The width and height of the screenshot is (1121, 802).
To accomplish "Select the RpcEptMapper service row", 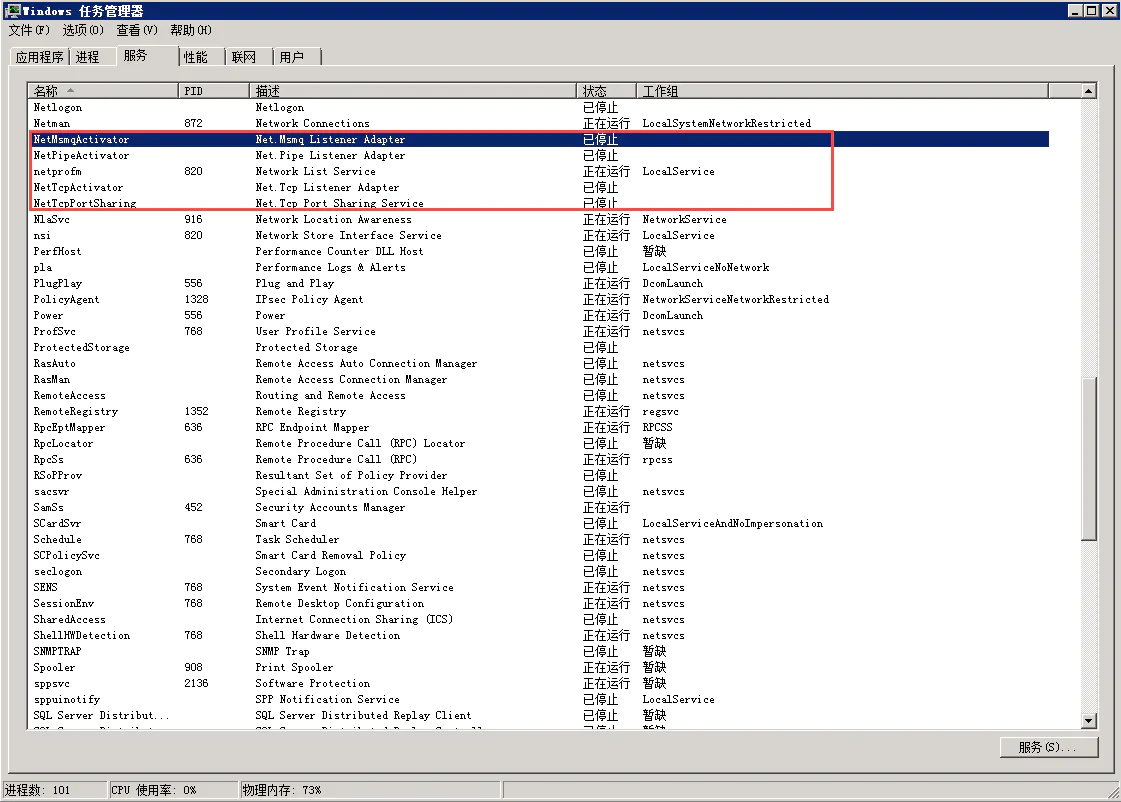I will tap(538, 427).
